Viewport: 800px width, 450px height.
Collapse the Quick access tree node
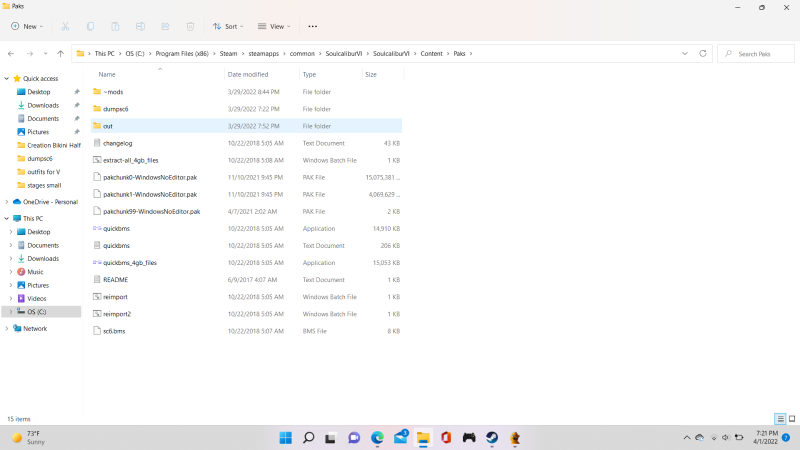coord(7,79)
